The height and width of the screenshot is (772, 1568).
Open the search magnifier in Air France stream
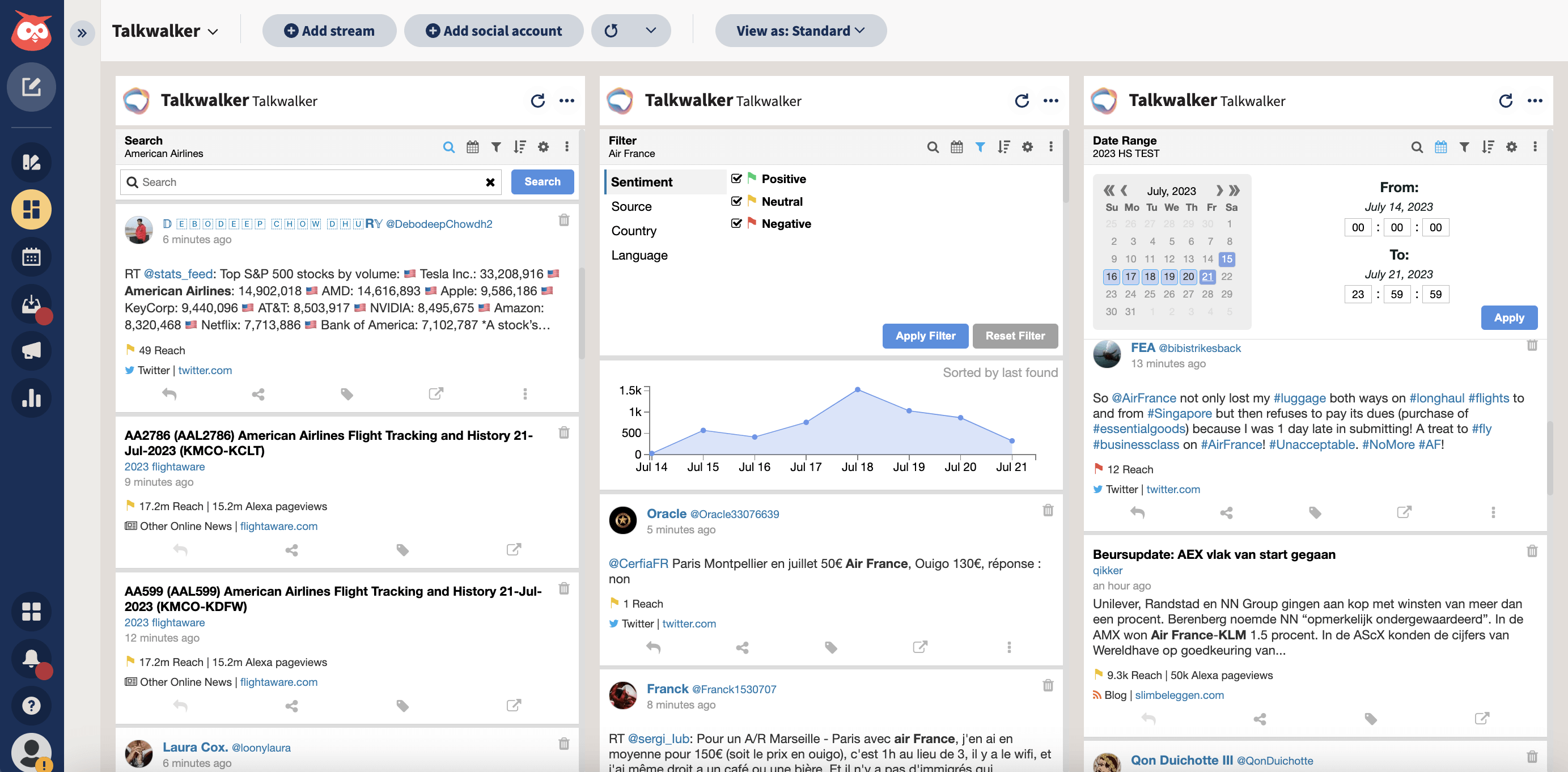933,147
